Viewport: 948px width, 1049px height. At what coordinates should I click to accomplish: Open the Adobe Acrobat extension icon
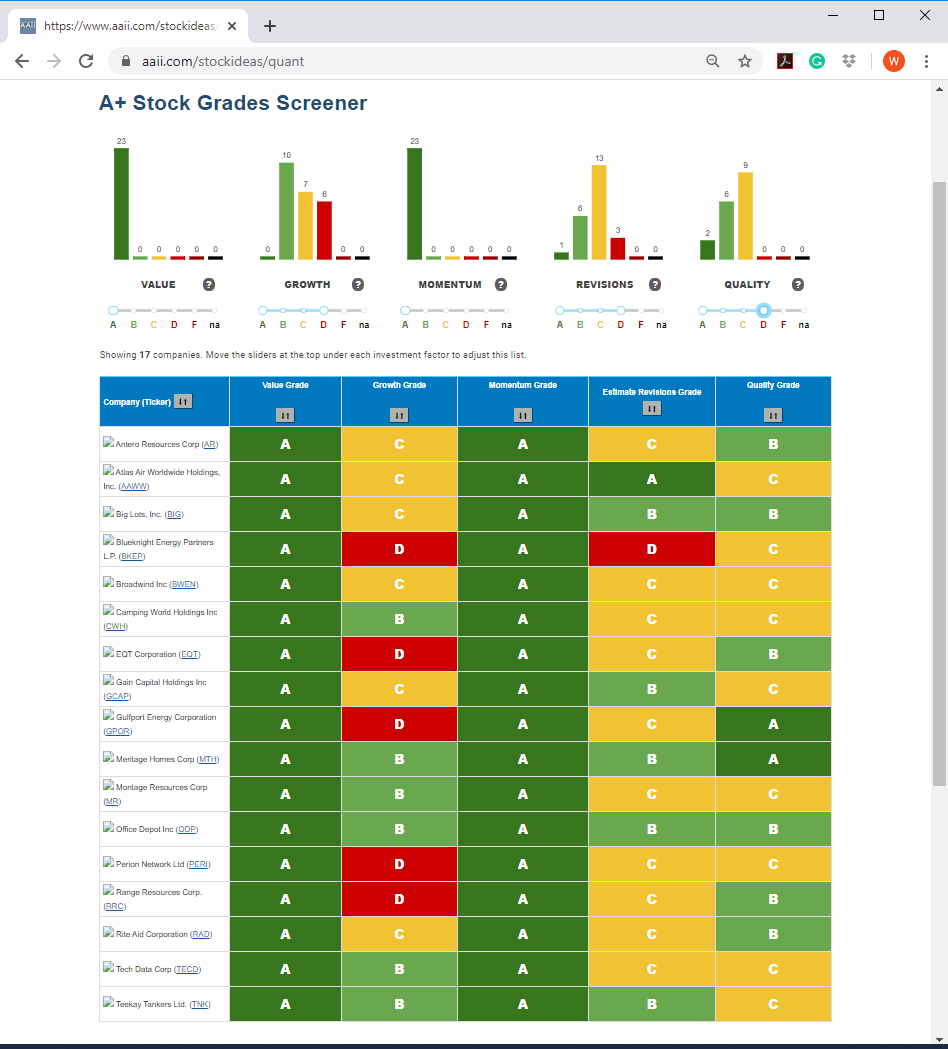[x=785, y=62]
